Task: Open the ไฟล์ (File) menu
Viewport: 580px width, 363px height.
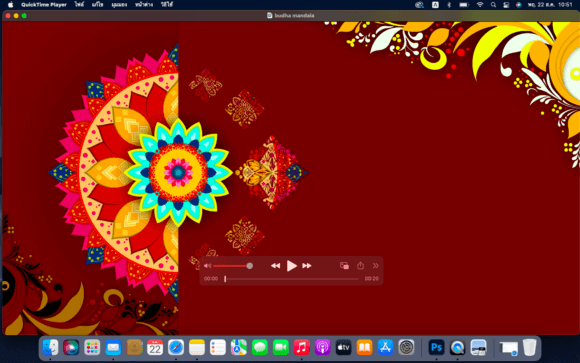Action: tap(79, 5)
